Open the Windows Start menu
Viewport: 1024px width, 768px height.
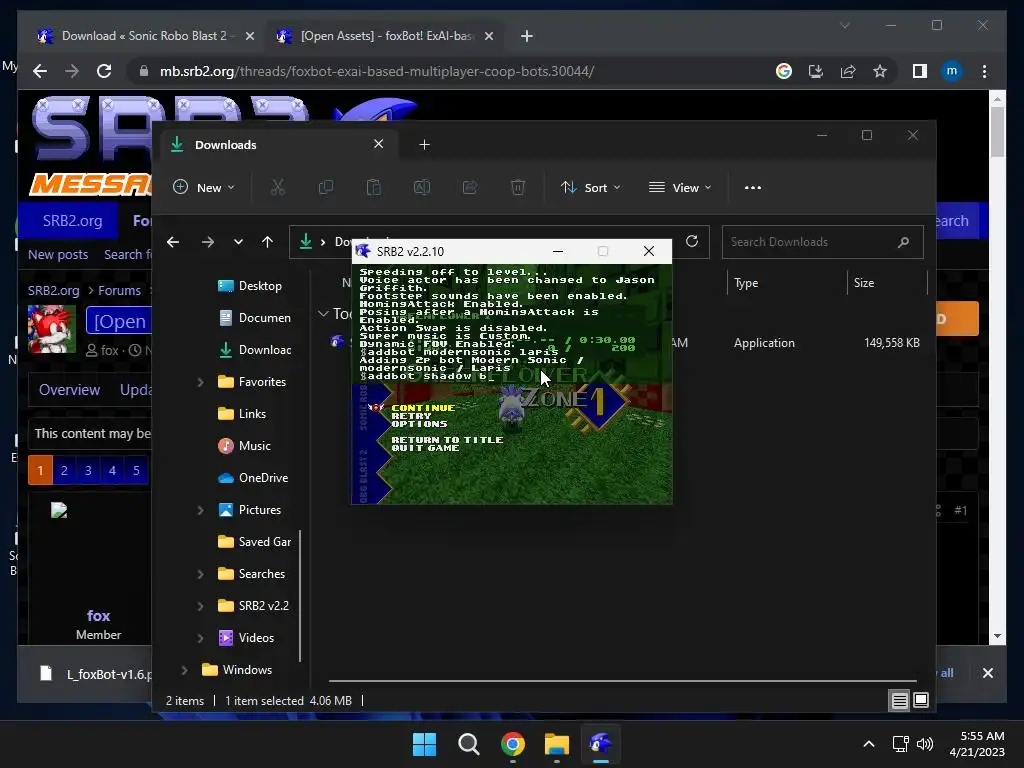click(x=424, y=744)
